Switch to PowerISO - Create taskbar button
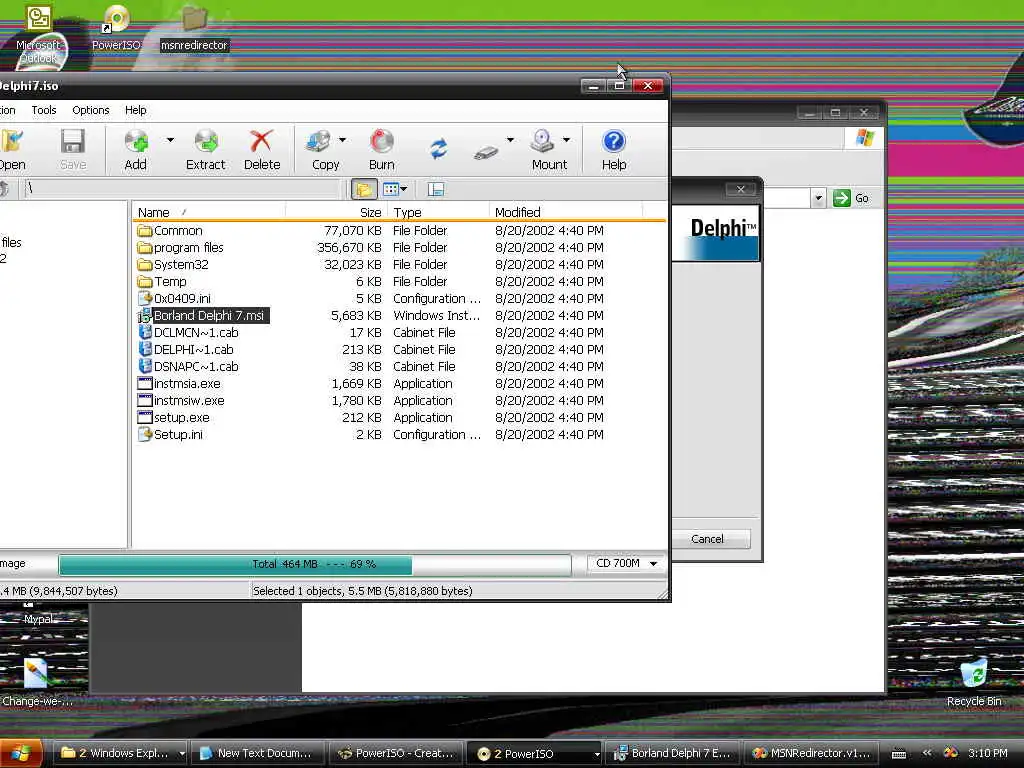 click(396, 754)
